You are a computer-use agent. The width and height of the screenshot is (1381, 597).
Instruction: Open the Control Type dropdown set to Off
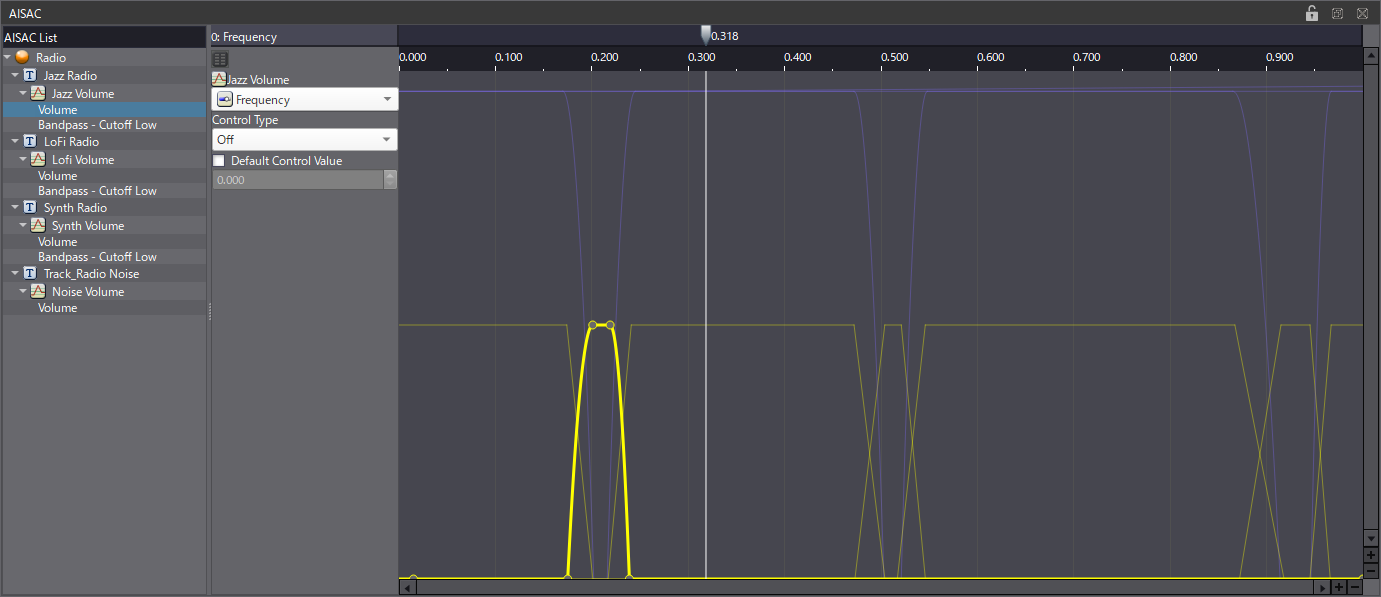[305, 140]
